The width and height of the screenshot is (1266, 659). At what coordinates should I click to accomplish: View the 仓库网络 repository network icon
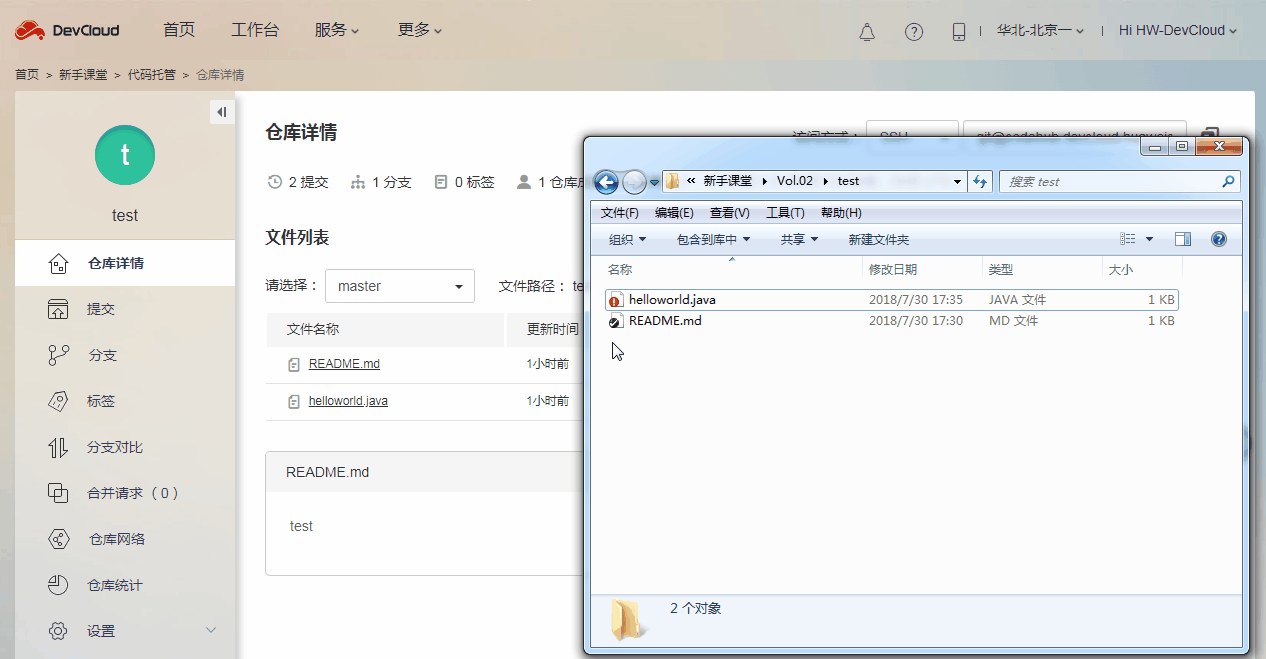[60, 538]
